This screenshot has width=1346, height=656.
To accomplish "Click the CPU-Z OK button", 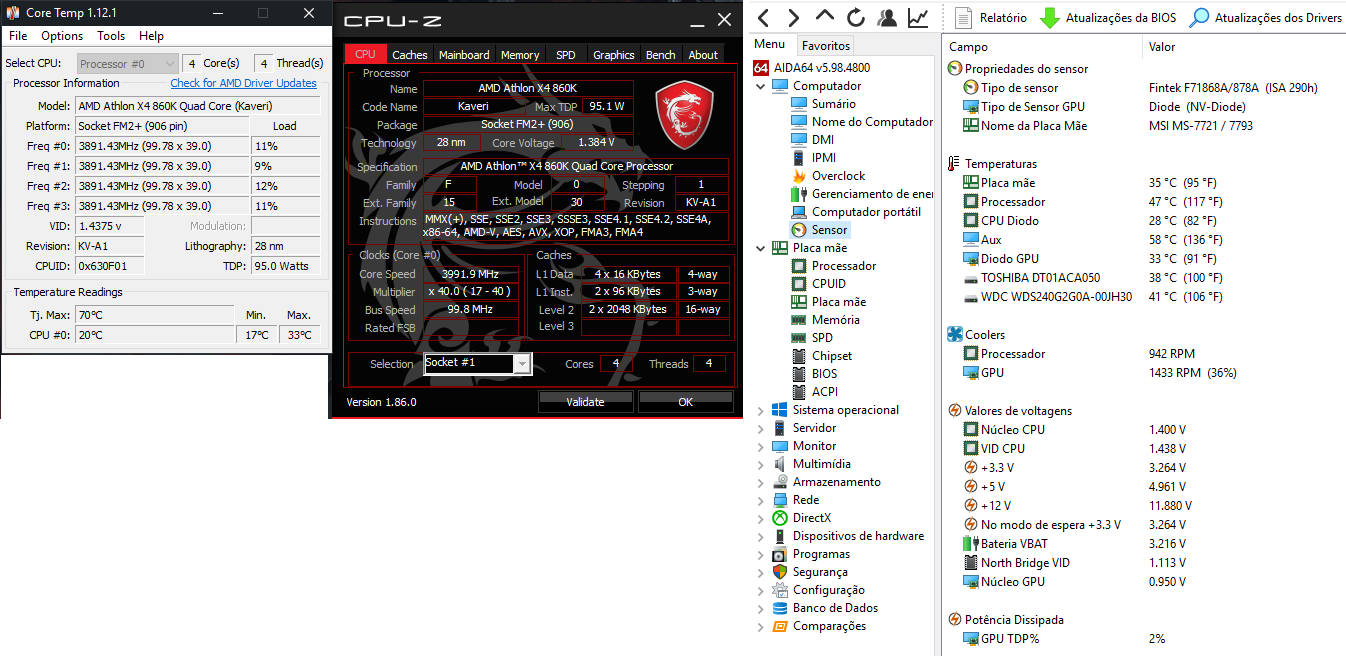I will point(685,402).
